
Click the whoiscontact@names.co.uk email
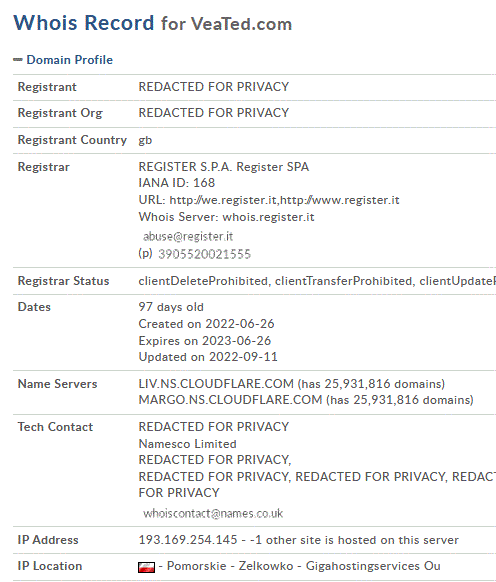[x=213, y=513]
